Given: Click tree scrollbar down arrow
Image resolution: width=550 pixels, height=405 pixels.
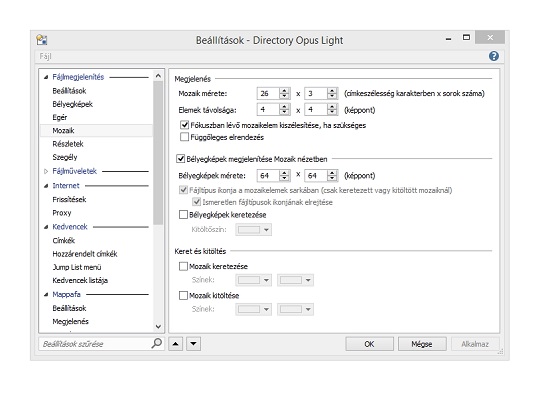Looking at the screenshot, I should (x=158, y=327).
